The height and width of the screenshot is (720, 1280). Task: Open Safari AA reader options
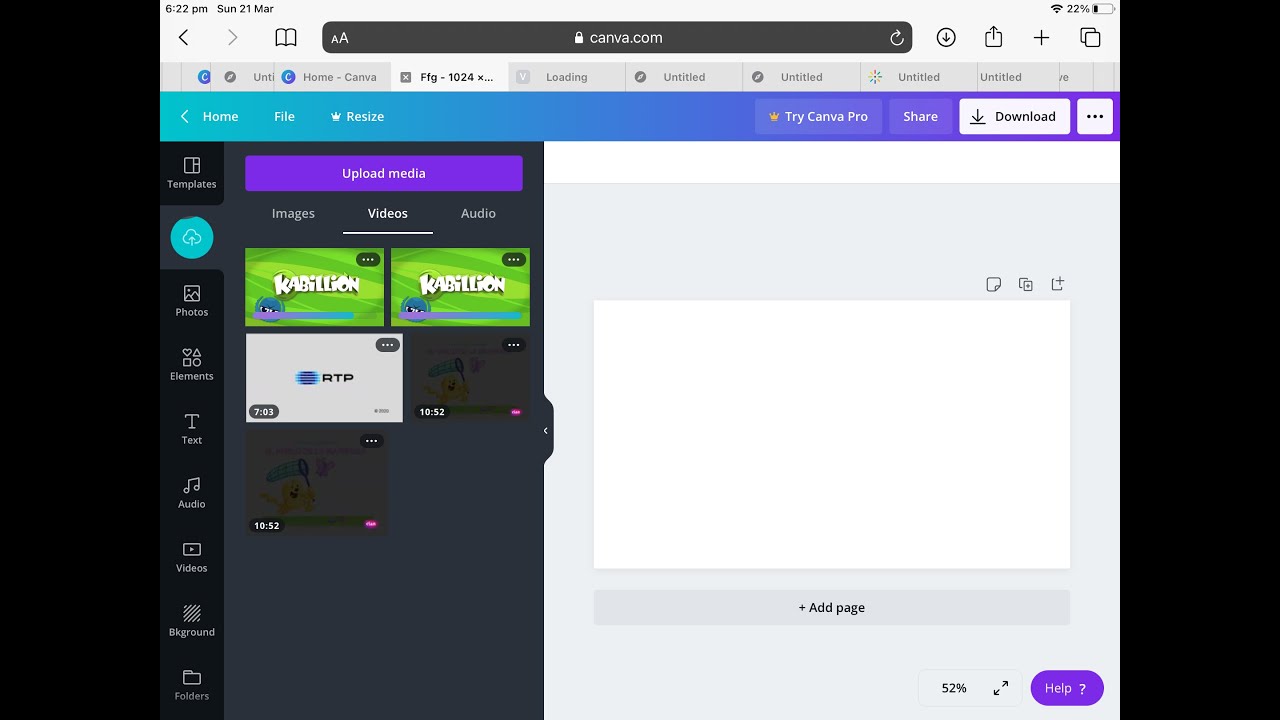pyautogui.click(x=340, y=38)
